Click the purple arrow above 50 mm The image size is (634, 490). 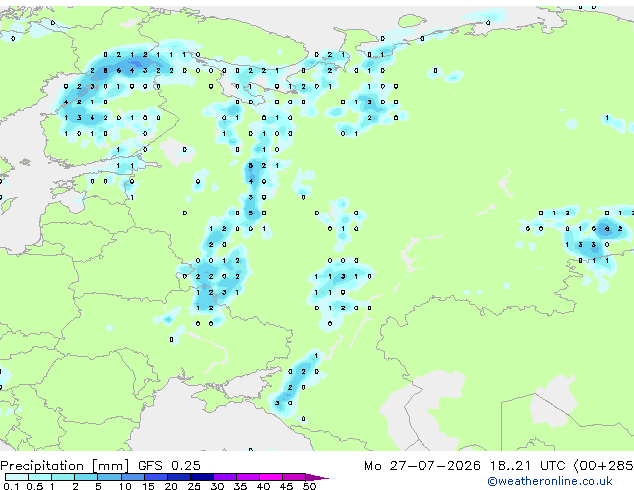tap(317, 477)
